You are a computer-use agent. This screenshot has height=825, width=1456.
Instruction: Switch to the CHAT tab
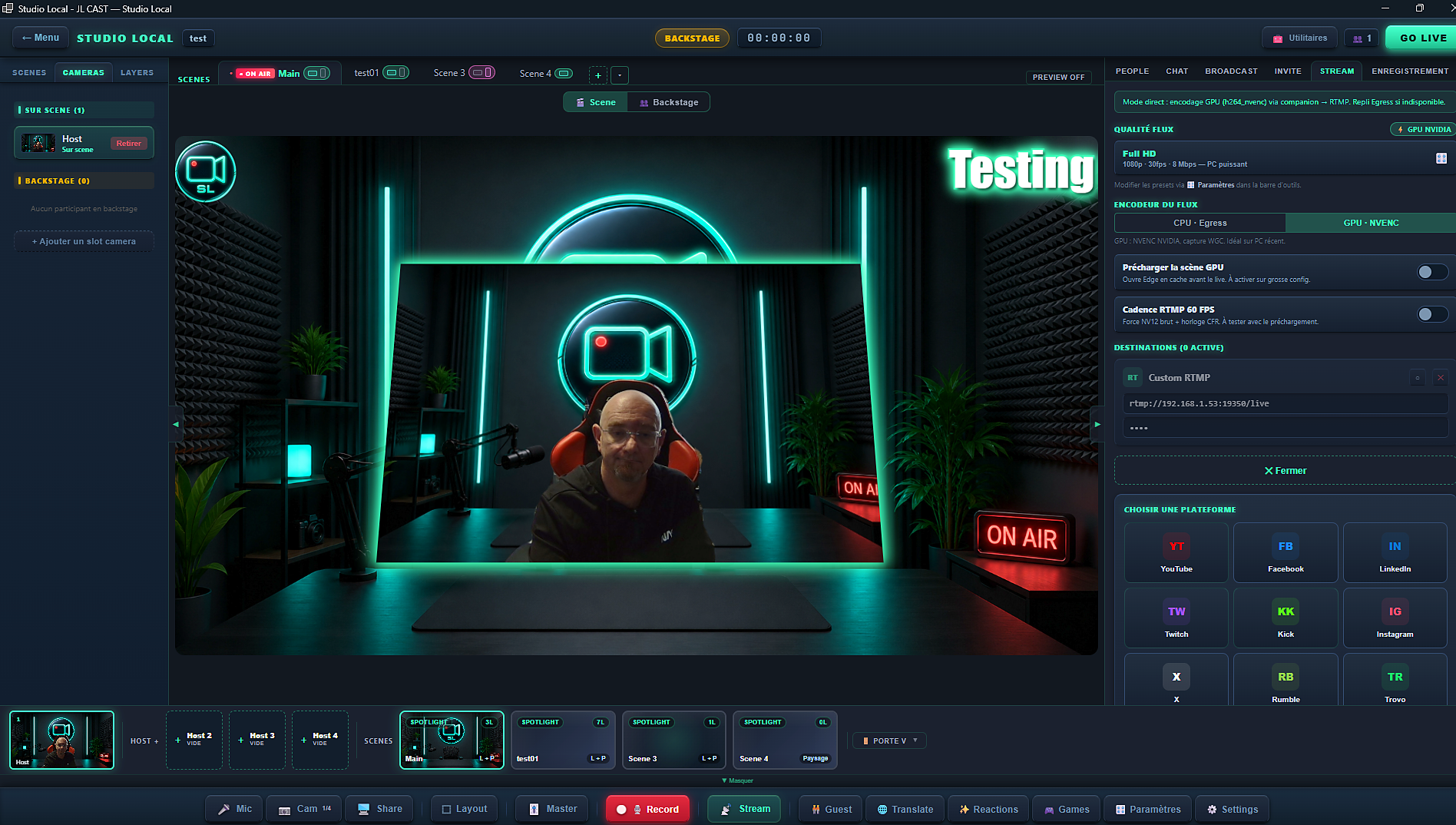(1176, 71)
